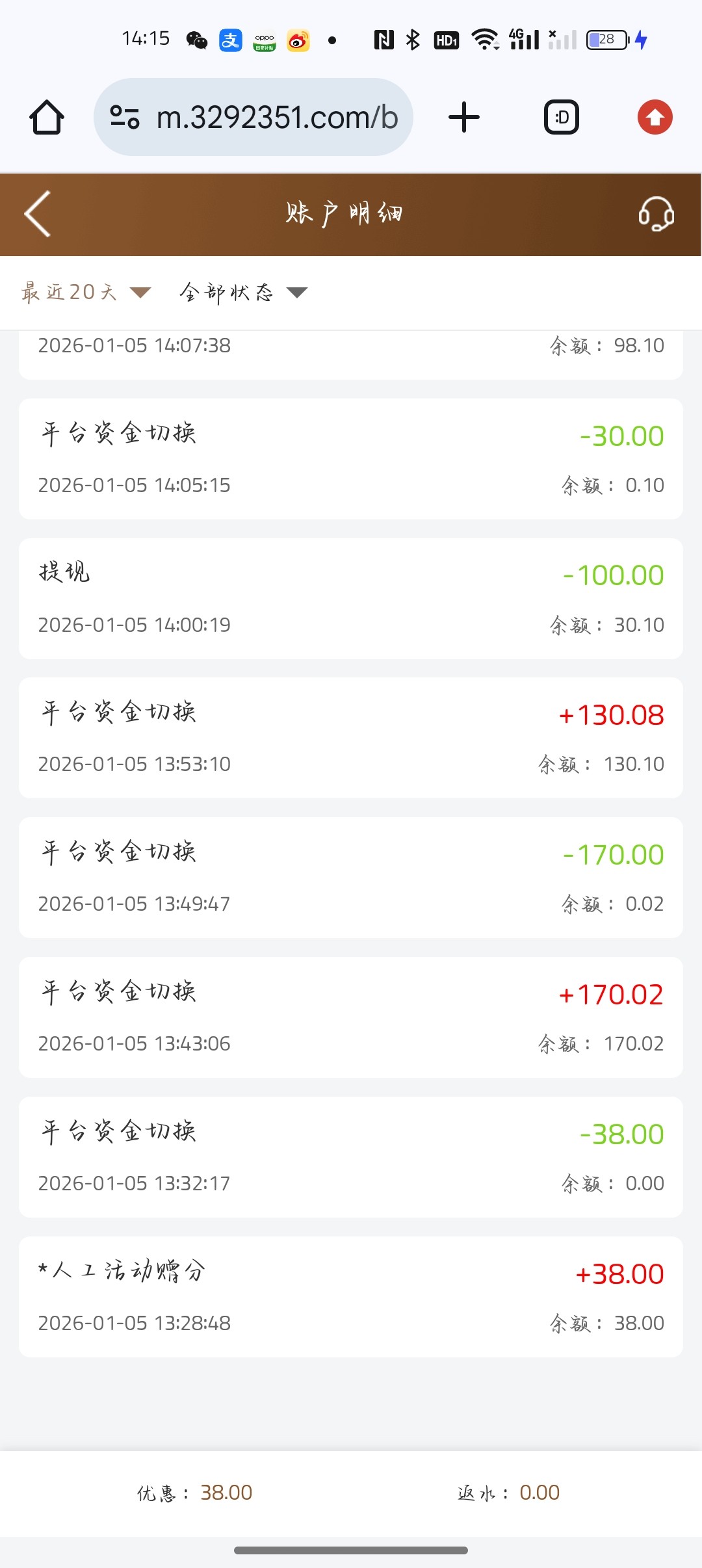Expand the 最近20天 date range dropdown
702x1568 pixels.
(86, 293)
